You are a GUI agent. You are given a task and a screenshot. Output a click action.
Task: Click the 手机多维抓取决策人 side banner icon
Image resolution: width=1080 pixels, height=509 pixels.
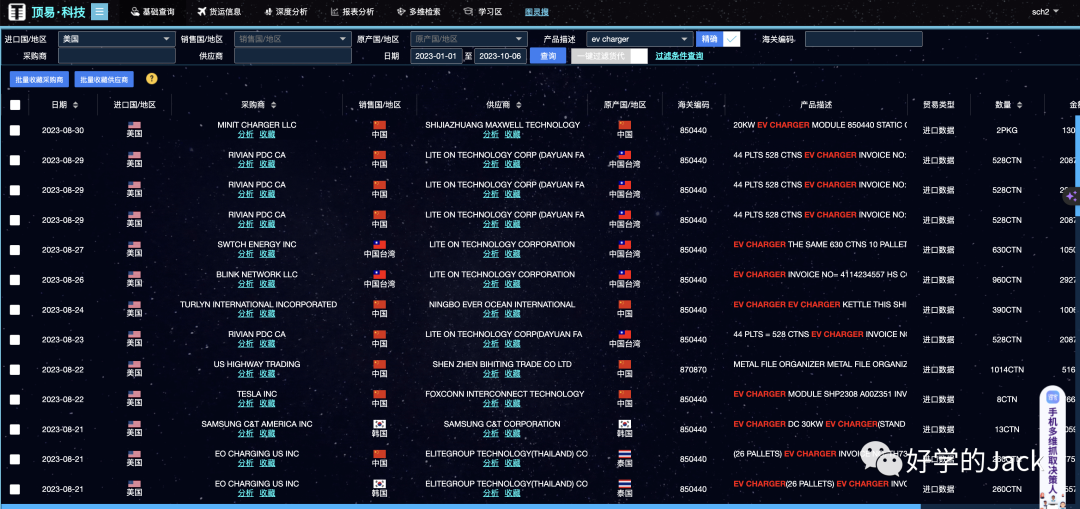tap(1053, 397)
